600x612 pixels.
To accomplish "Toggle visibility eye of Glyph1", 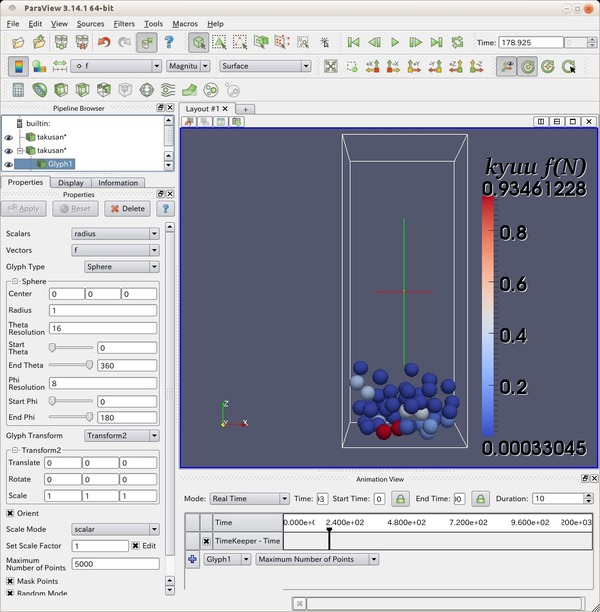I will 9,165.
